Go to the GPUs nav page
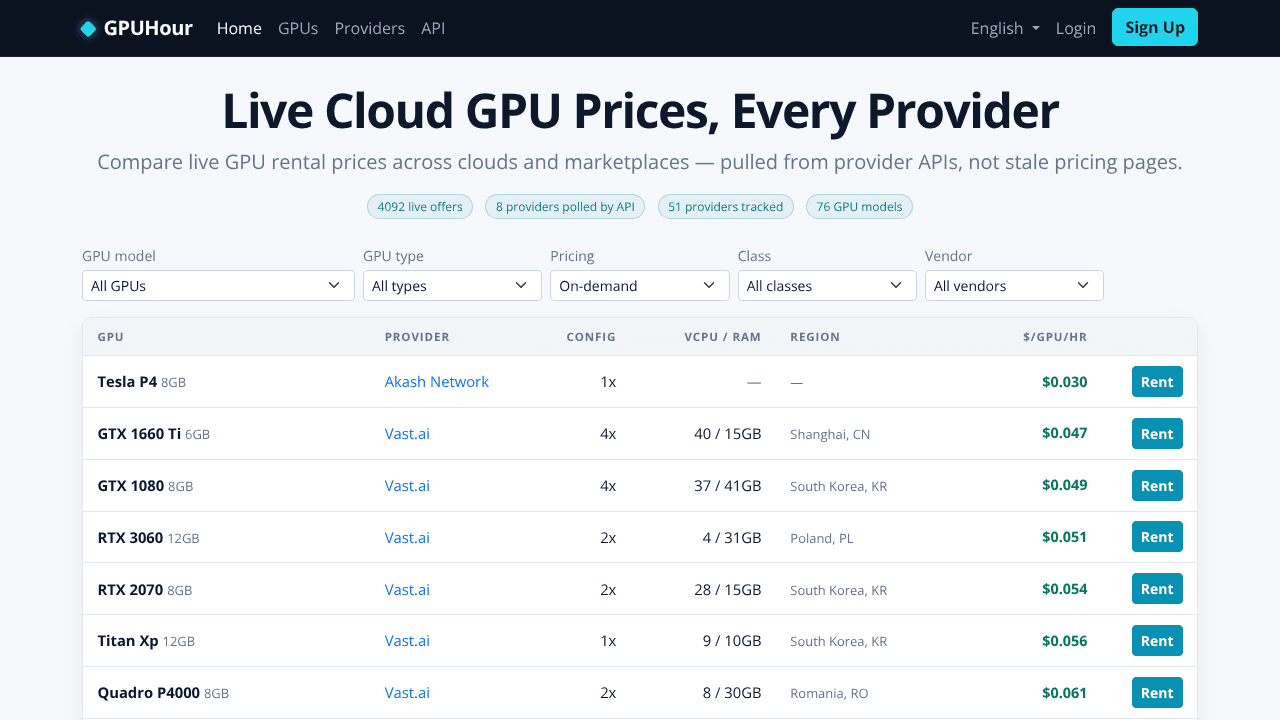1280x720 pixels. [x=298, y=28]
